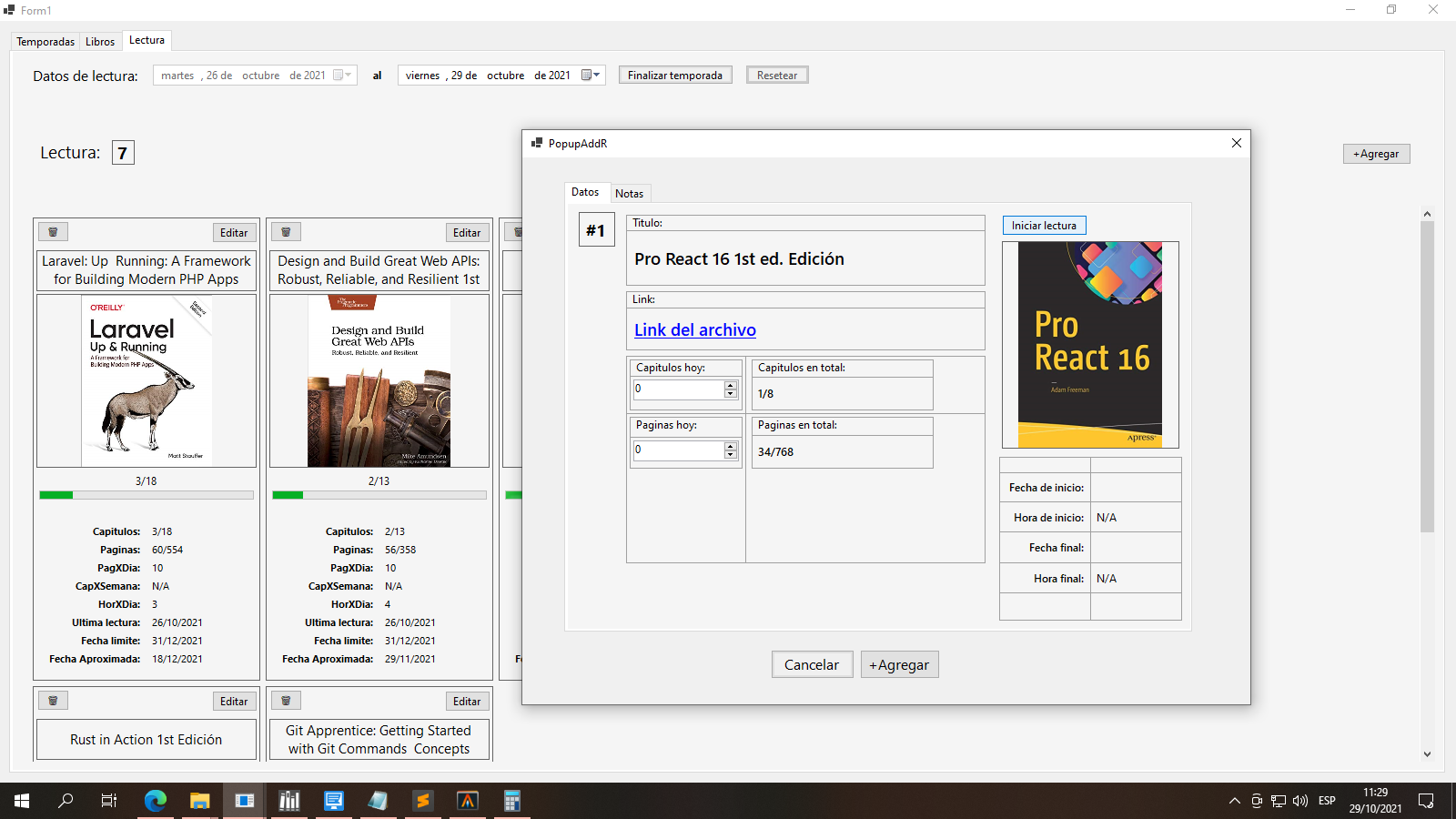The width and height of the screenshot is (1456, 819).
Task: Delete the Laravel Up & Running card
Action: tap(53, 232)
